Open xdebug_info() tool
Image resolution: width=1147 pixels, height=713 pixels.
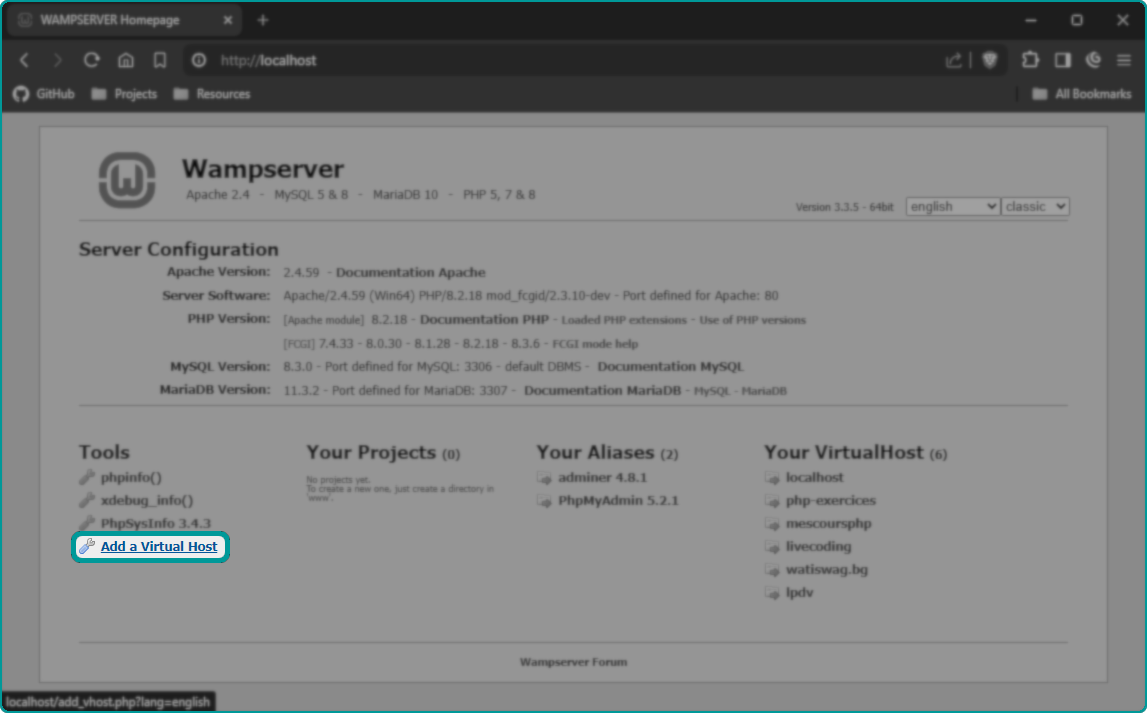tap(147, 501)
